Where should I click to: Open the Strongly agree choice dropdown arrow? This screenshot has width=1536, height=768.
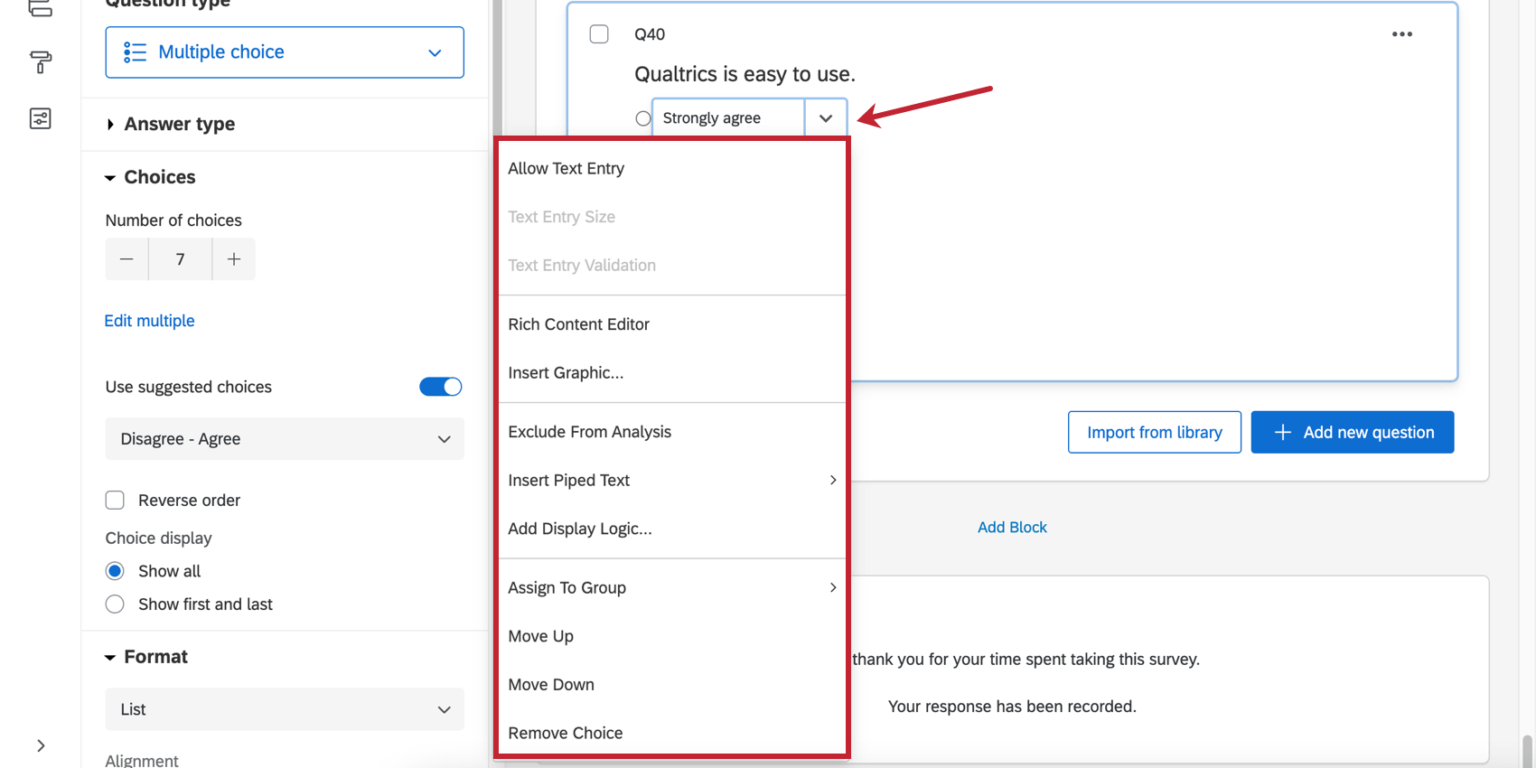[826, 117]
